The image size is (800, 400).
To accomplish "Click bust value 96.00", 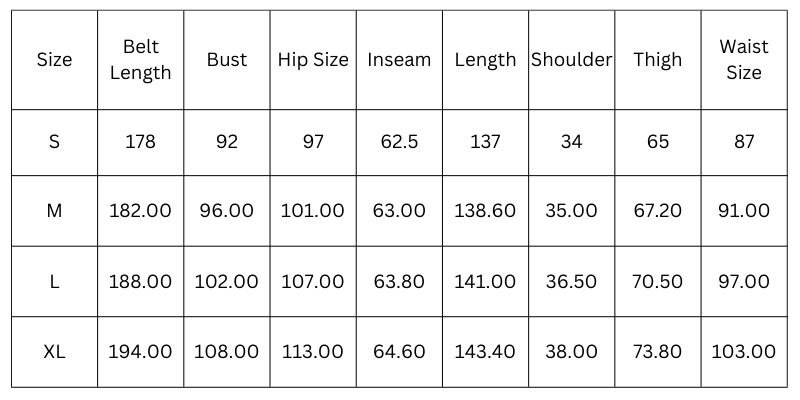I will [227, 211].
